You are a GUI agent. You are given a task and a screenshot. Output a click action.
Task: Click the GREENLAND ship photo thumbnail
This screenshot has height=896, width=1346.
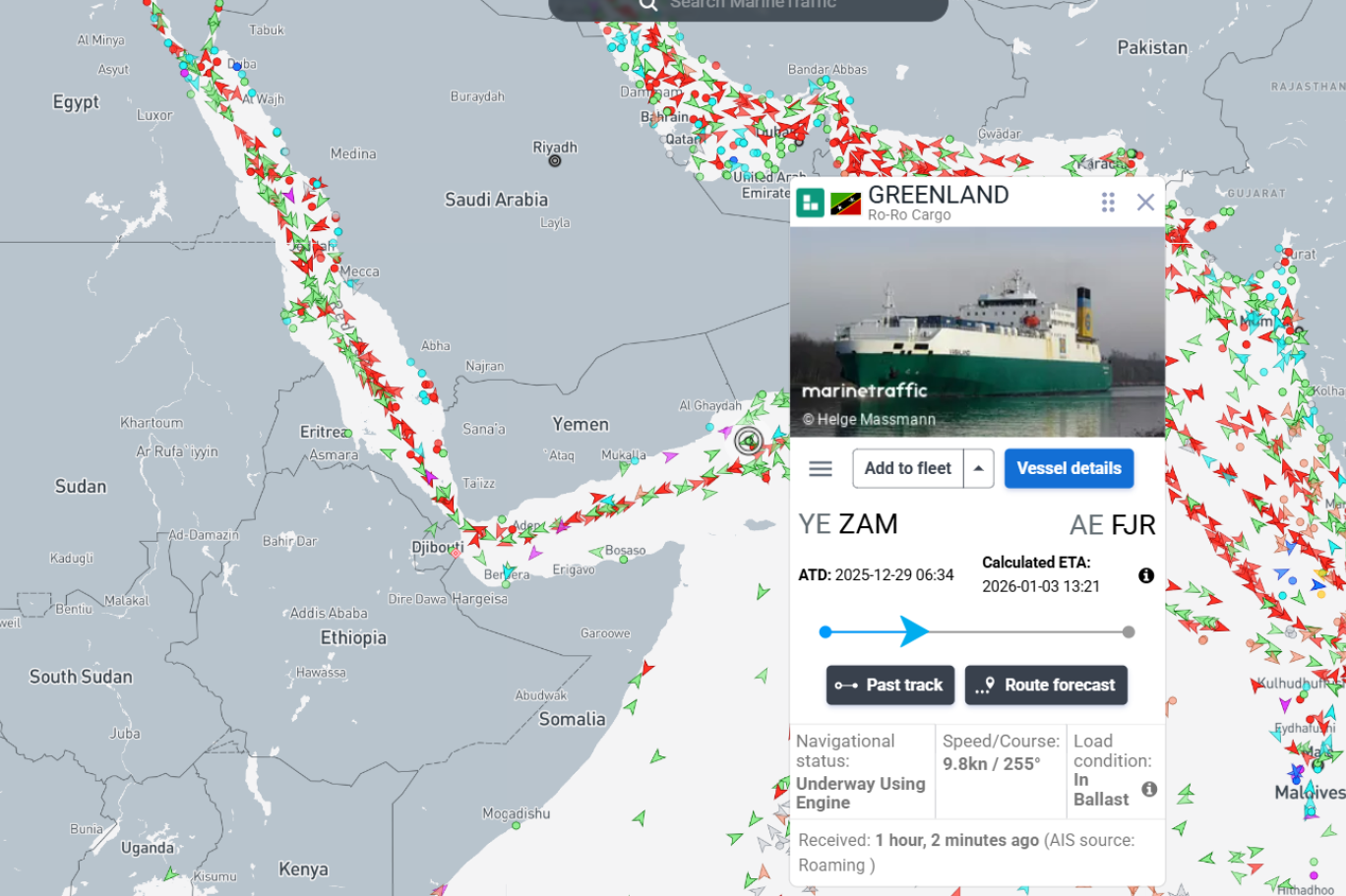pos(977,332)
